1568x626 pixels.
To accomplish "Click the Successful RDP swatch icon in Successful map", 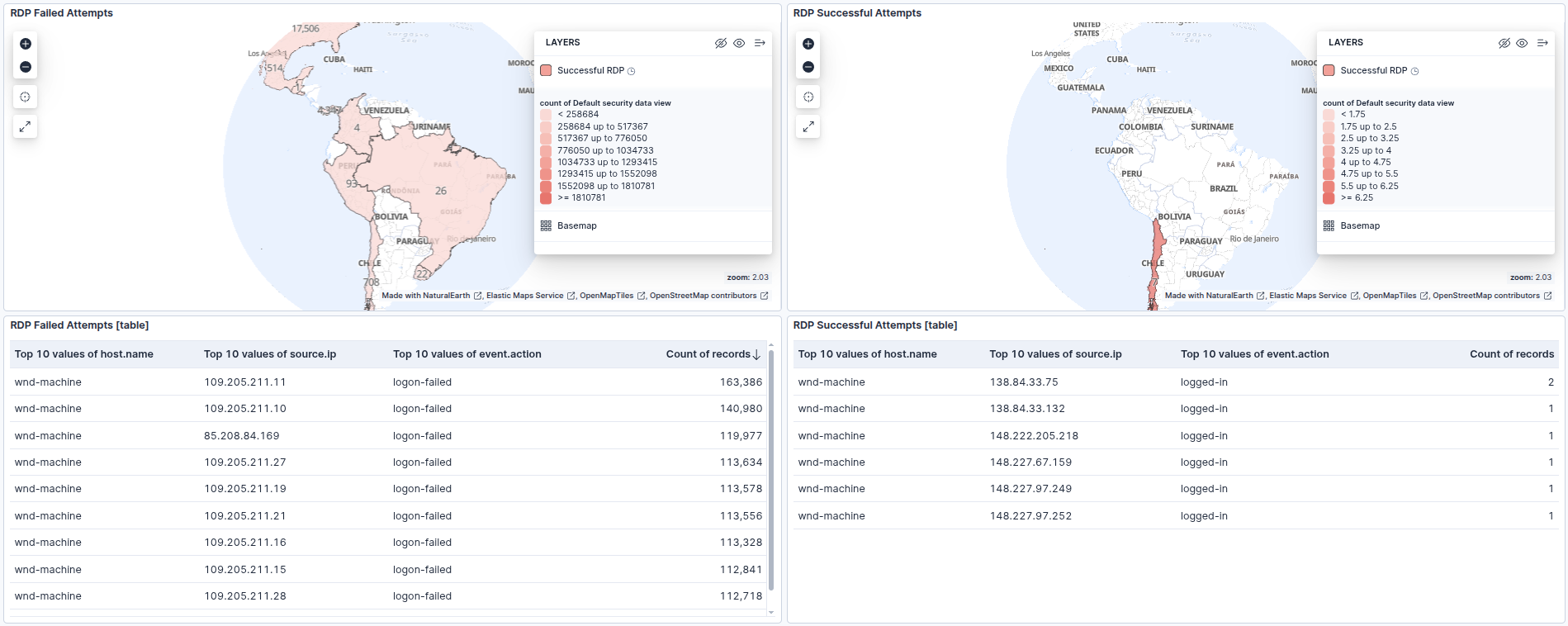I will point(1329,70).
